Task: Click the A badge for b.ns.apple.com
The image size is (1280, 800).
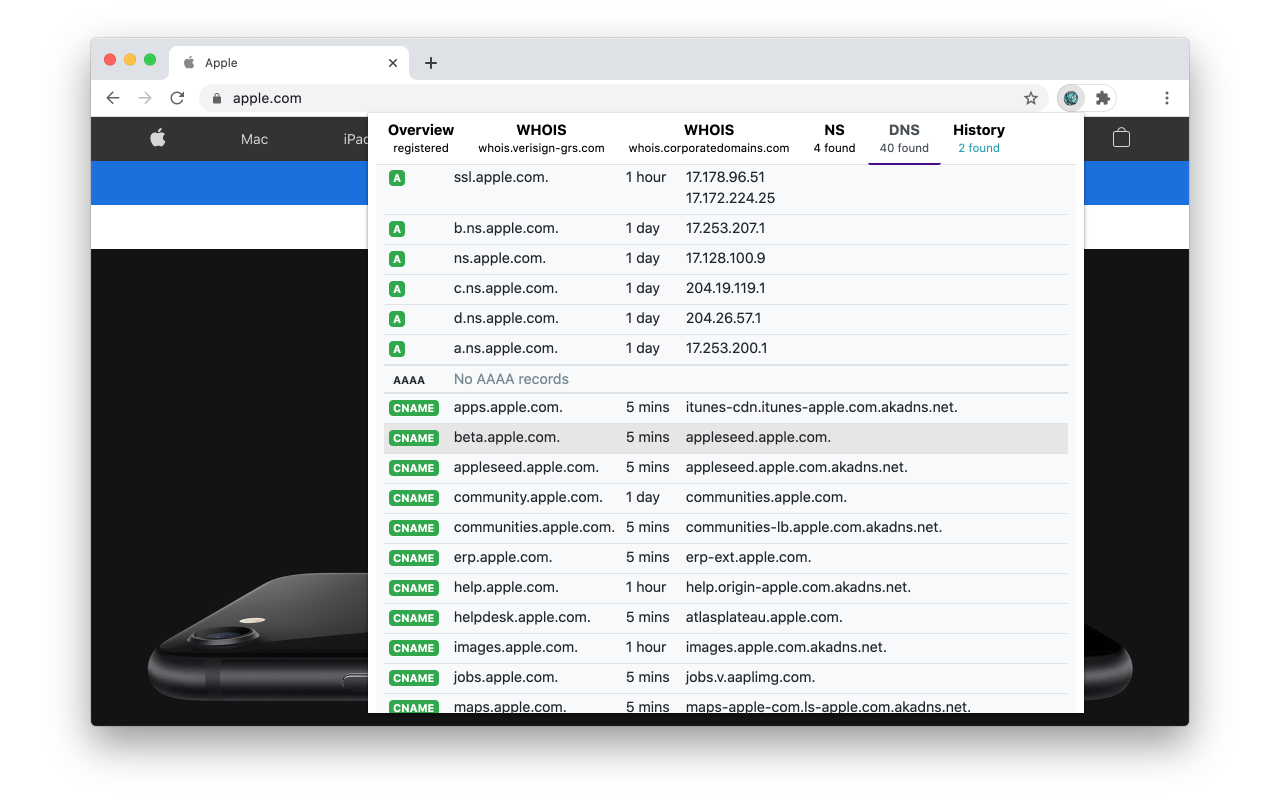Action: click(x=397, y=229)
